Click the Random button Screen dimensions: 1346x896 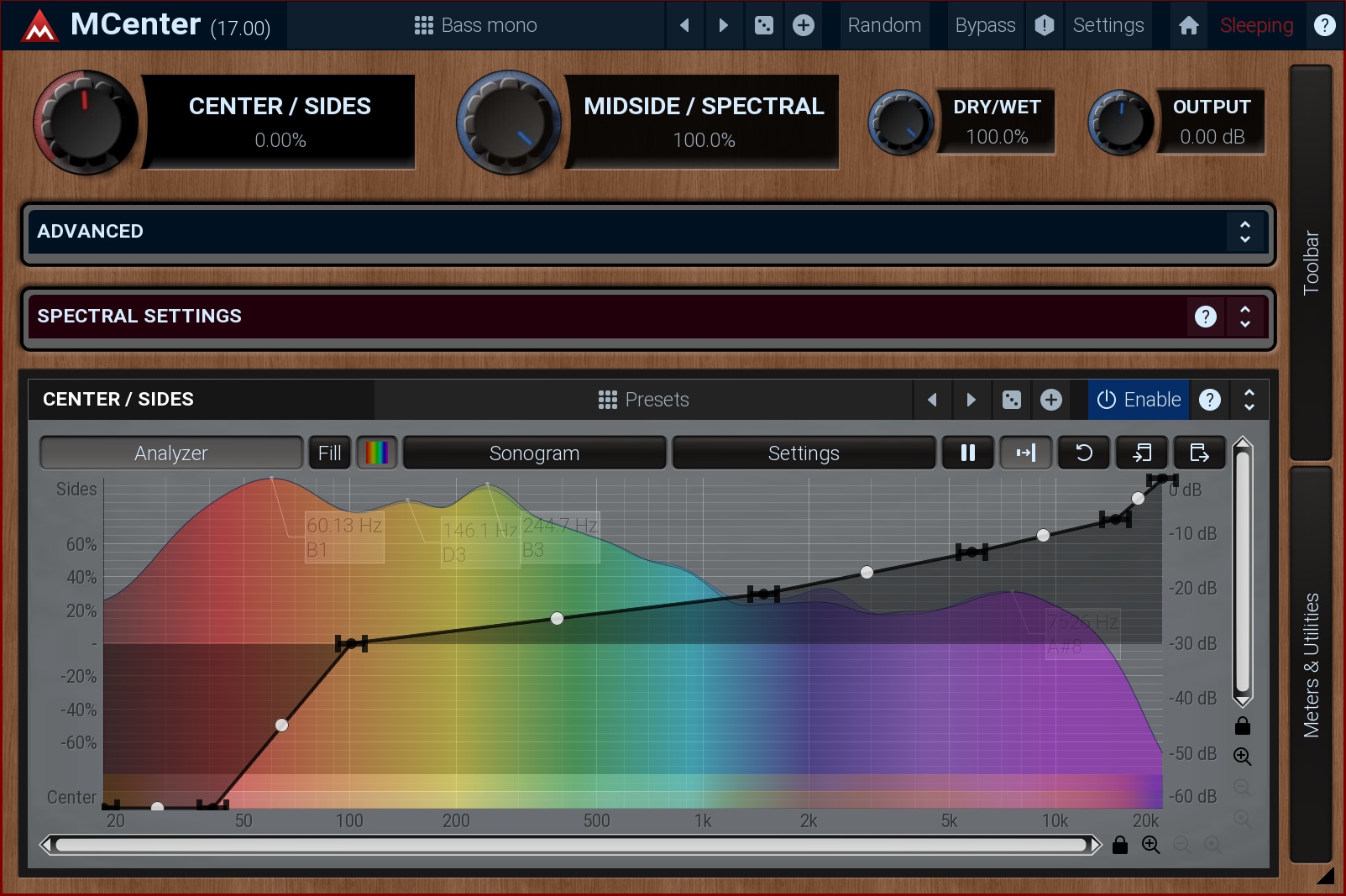pyautogui.click(x=884, y=25)
